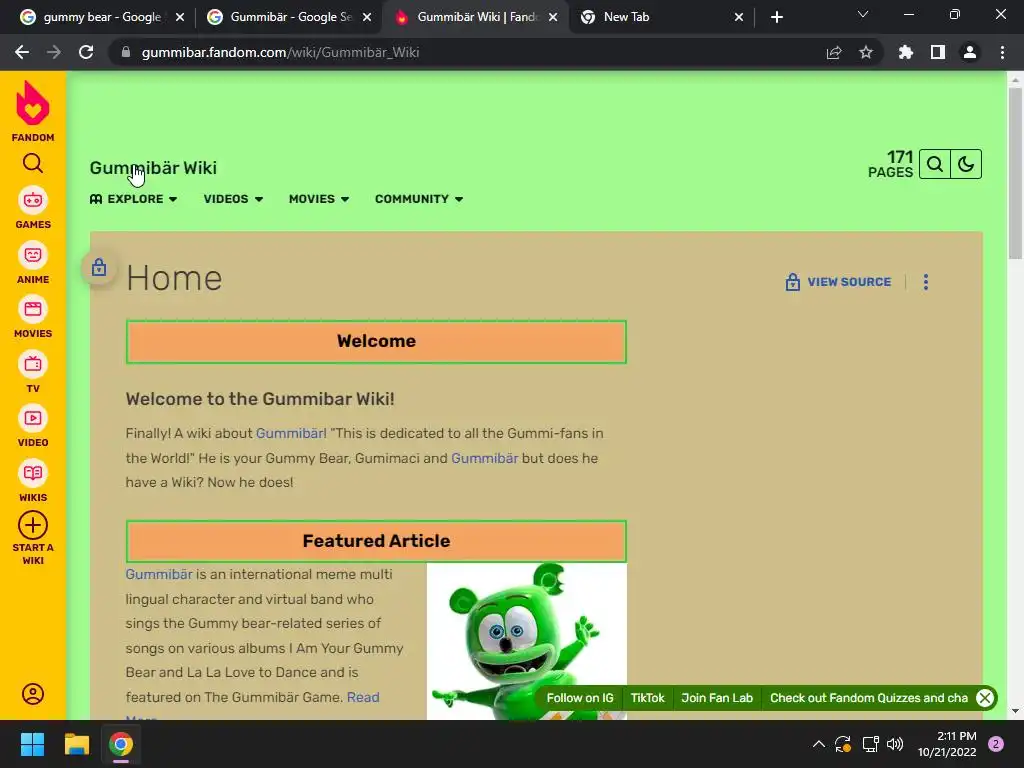Open the notification center badge
The image size is (1024, 768).
click(x=996, y=744)
